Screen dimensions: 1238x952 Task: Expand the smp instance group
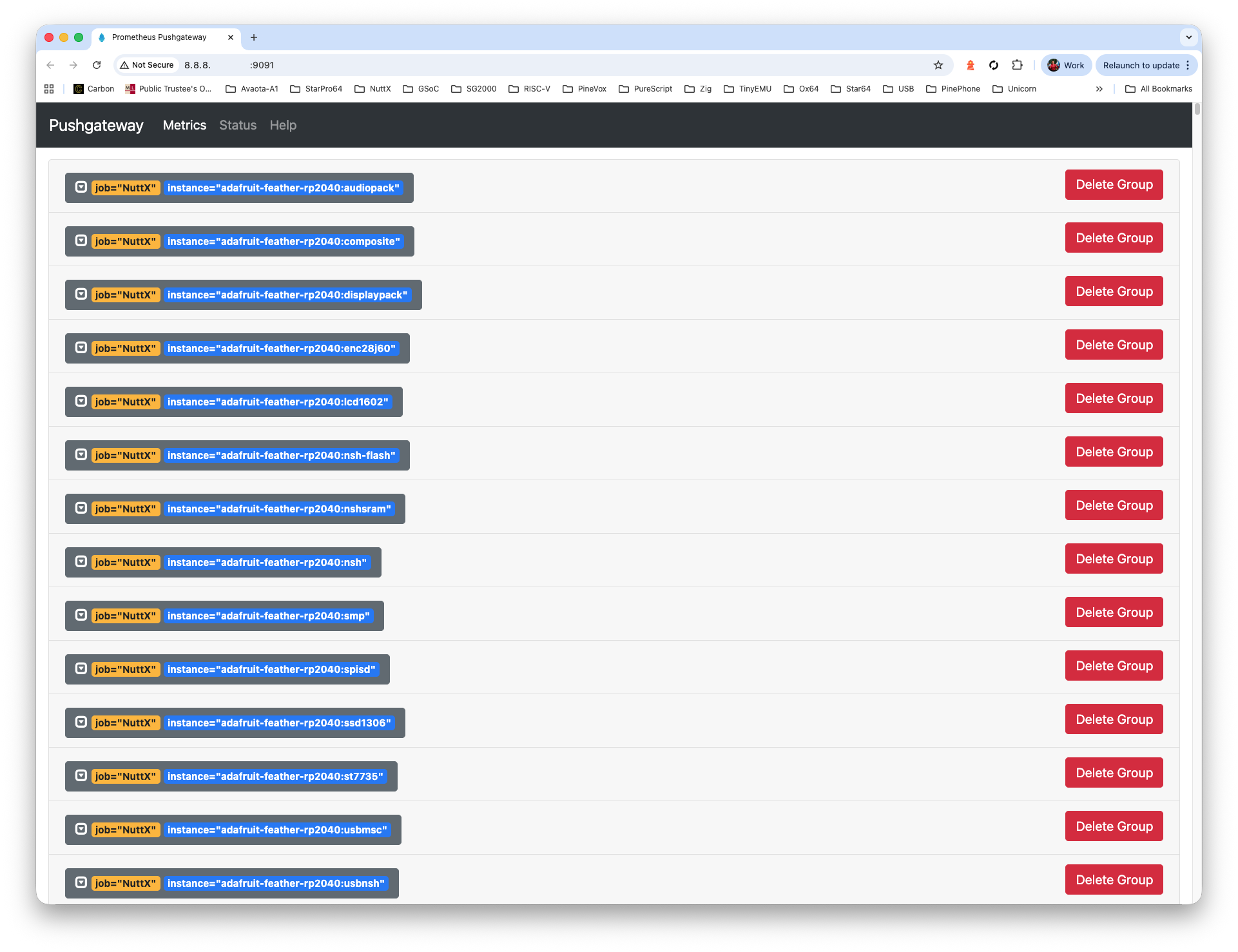[81, 615]
